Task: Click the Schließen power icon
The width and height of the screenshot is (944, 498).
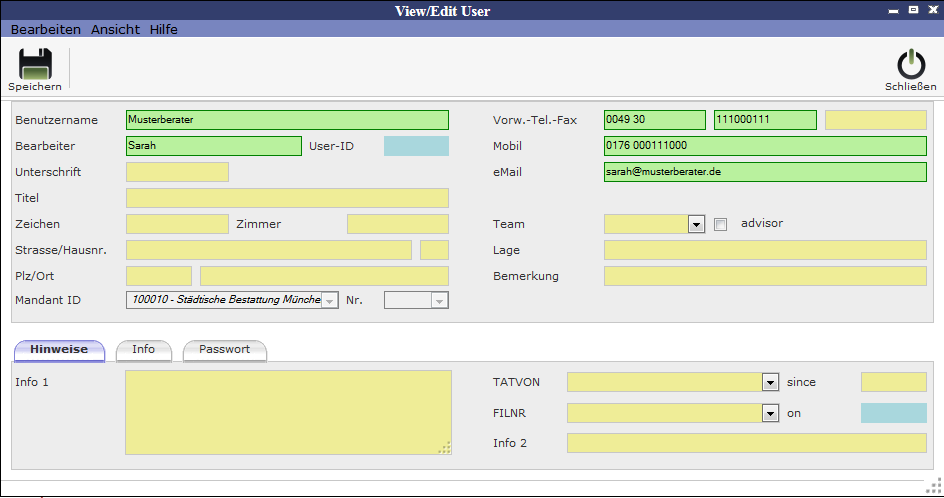Action: click(910, 64)
